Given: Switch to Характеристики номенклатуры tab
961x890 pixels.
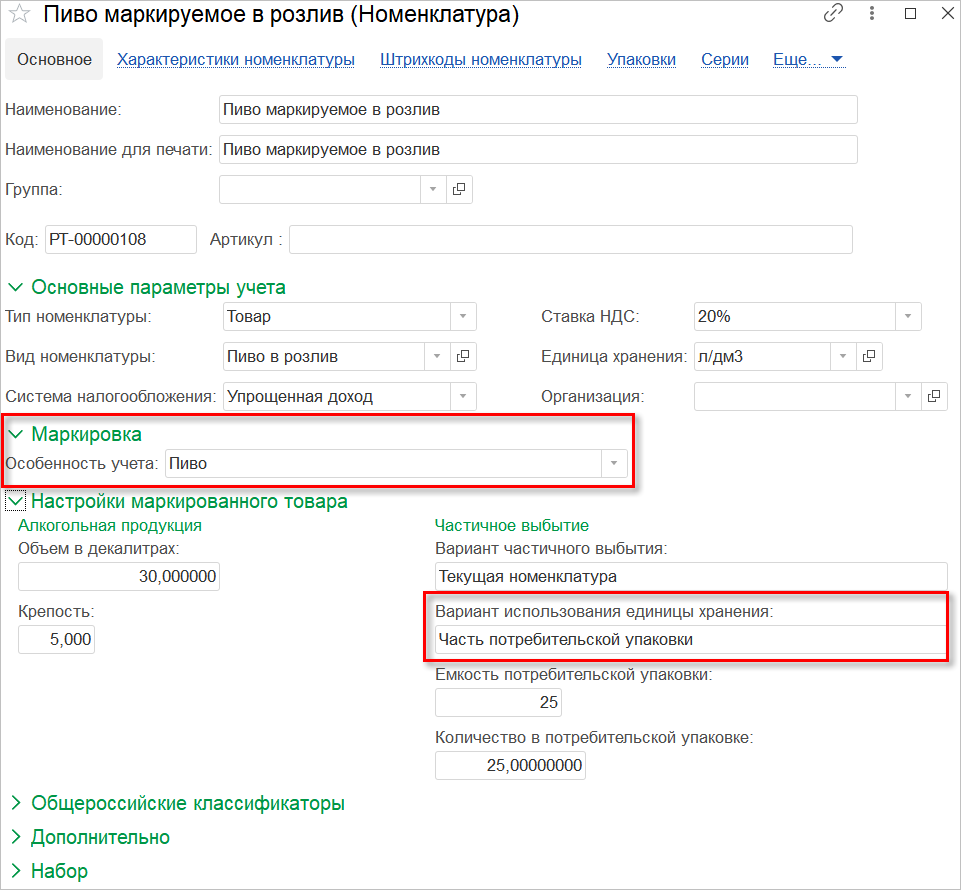Looking at the screenshot, I should pos(236,59).
